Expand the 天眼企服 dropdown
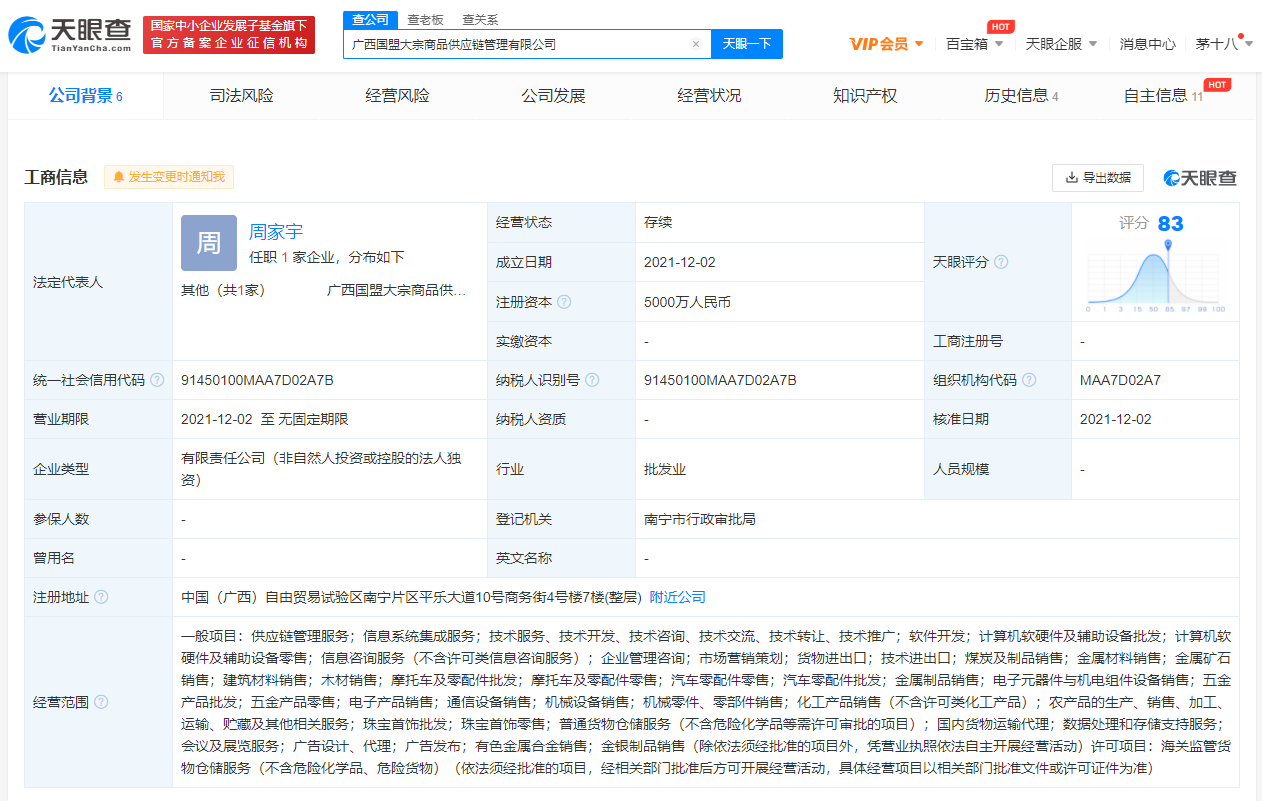Viewport: 1262px width, 801px height. coord(1061,44)
